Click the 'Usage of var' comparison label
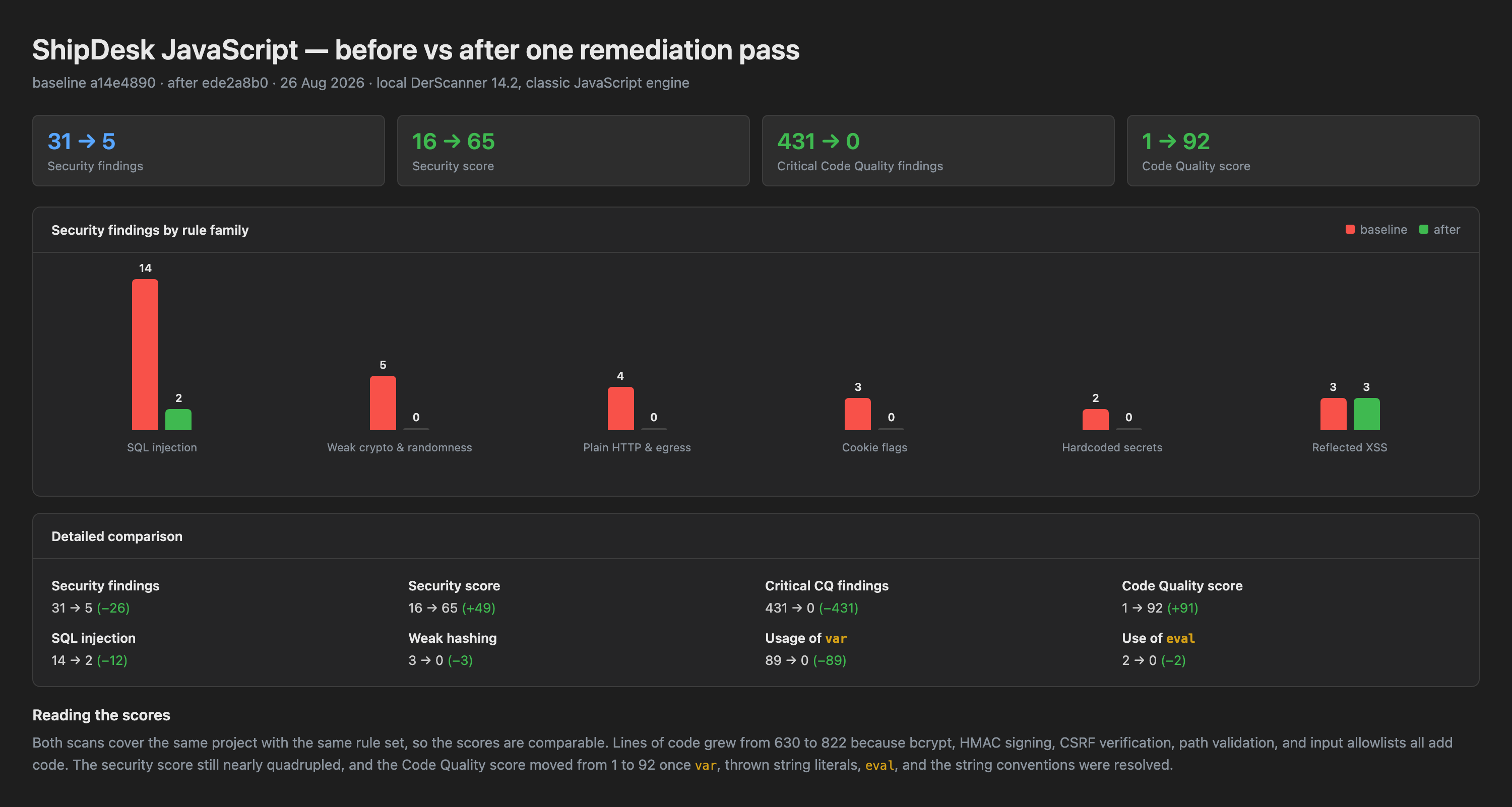Viewport: 1512px width, 807px height. point(805,638)
